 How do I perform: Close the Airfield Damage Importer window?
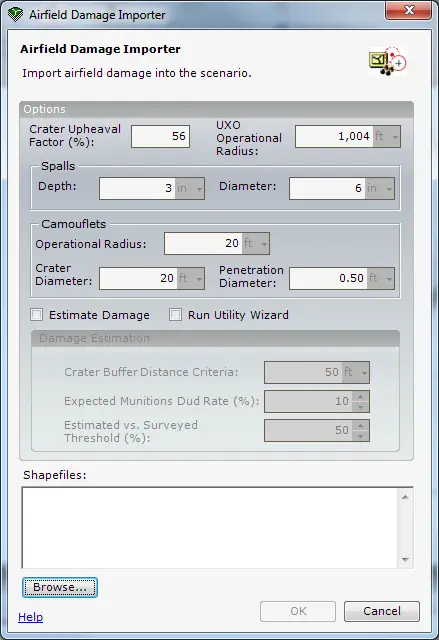pos(408,10)
